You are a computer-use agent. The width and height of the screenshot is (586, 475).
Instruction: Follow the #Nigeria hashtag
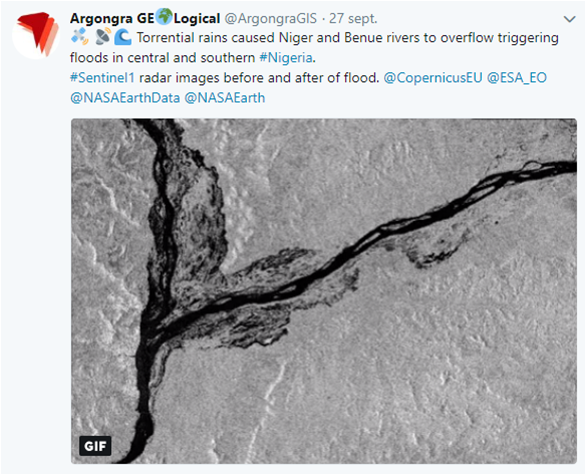pos(286,58)
